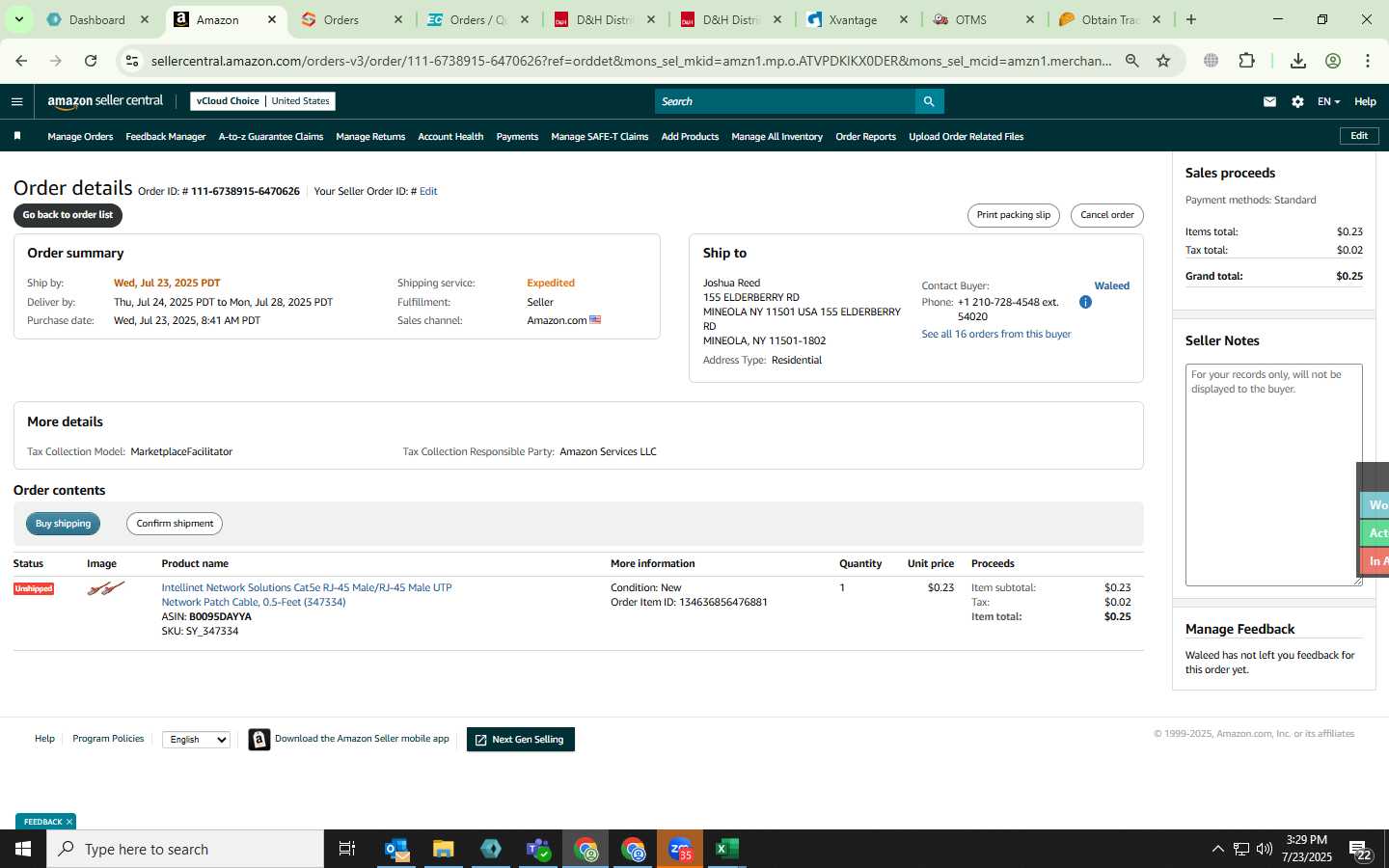Click Buy shipping button
The width and height of the screenshot is (1389, 868).
[x=63, y=524]
